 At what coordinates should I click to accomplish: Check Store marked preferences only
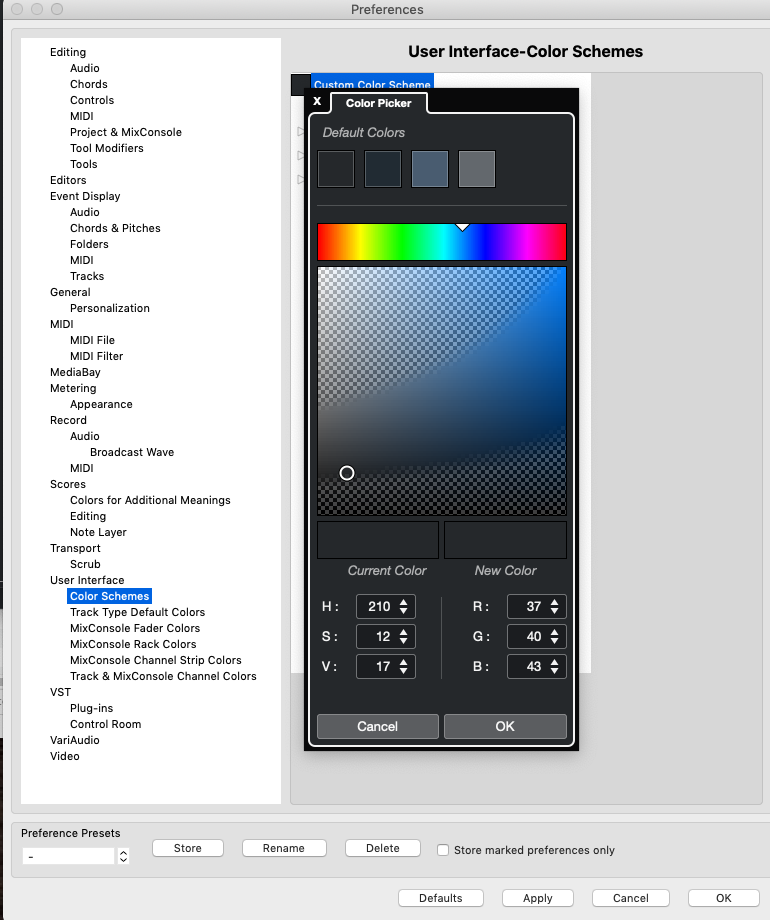click(443, 850)
